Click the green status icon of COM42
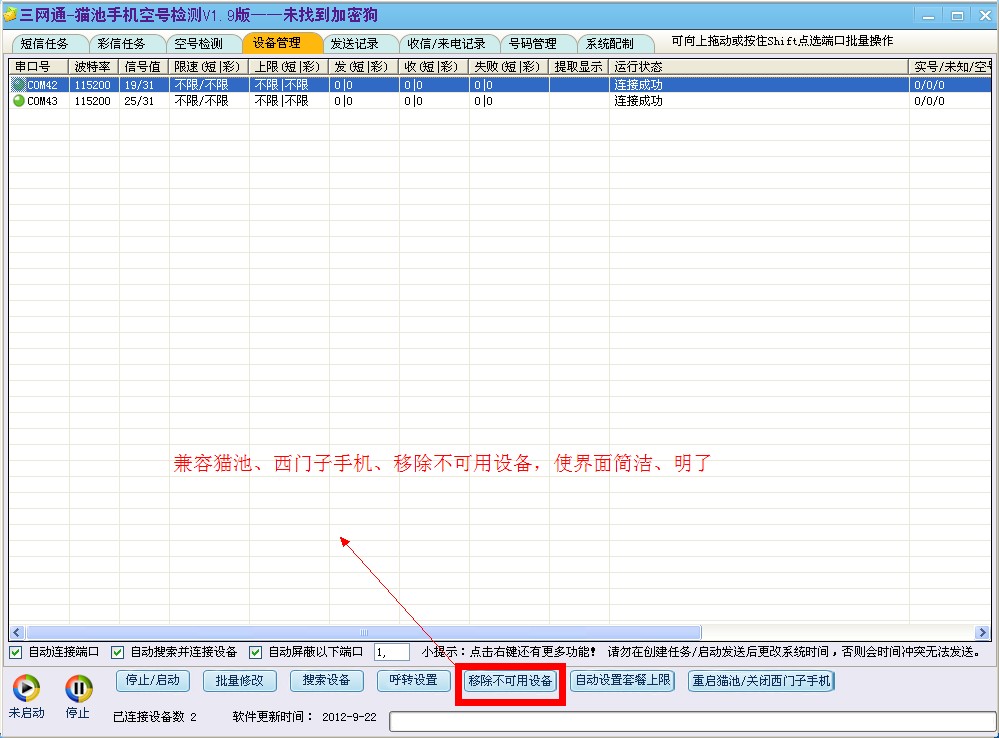The height and width of the screenshot is (738, 999). tap(18, 84)
